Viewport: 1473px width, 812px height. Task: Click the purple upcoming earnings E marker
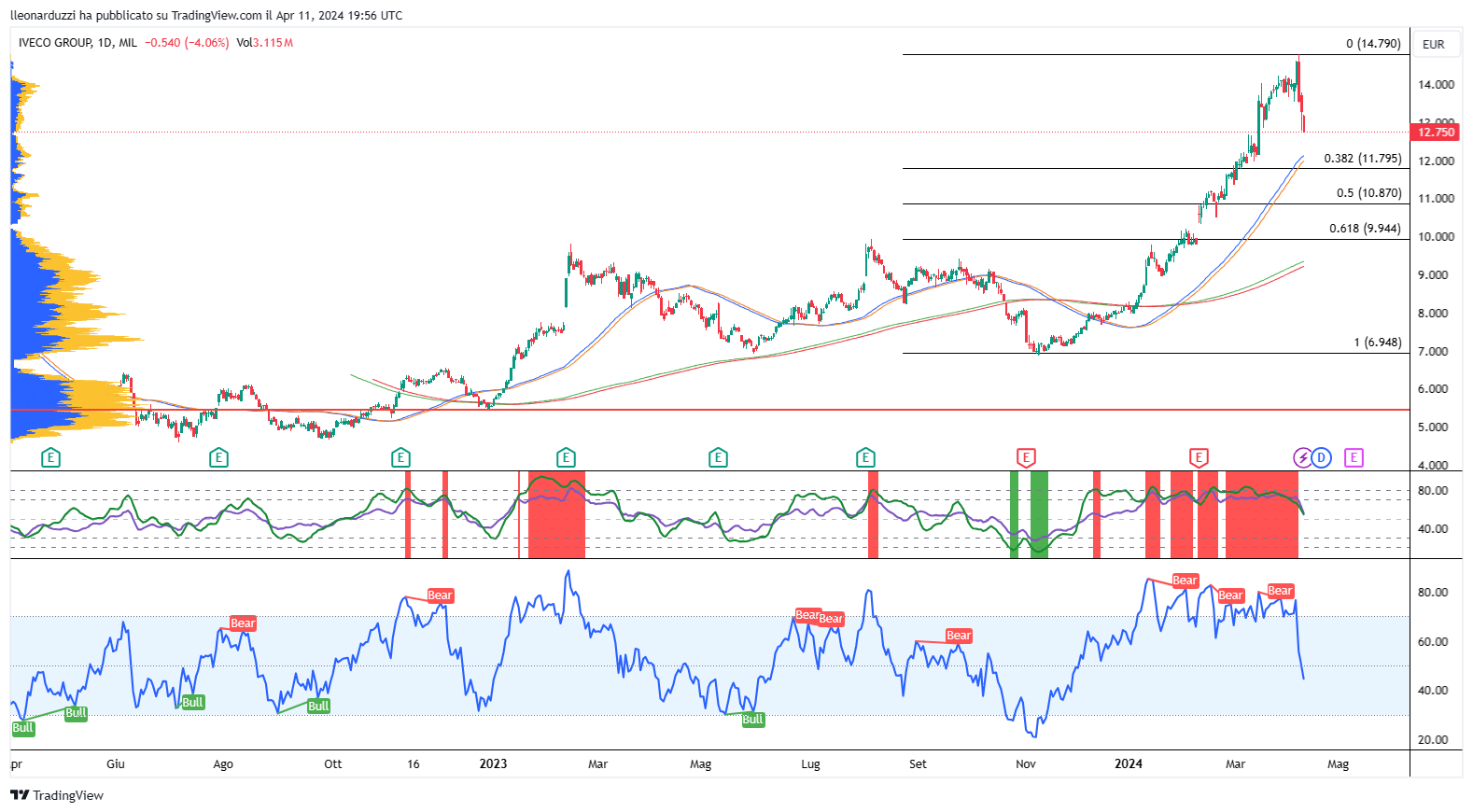click(x=1354, y=457)
